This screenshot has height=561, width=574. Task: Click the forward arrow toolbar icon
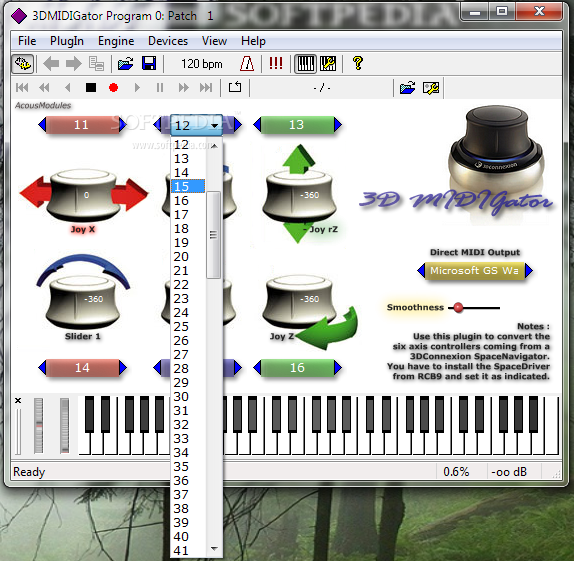74,64
